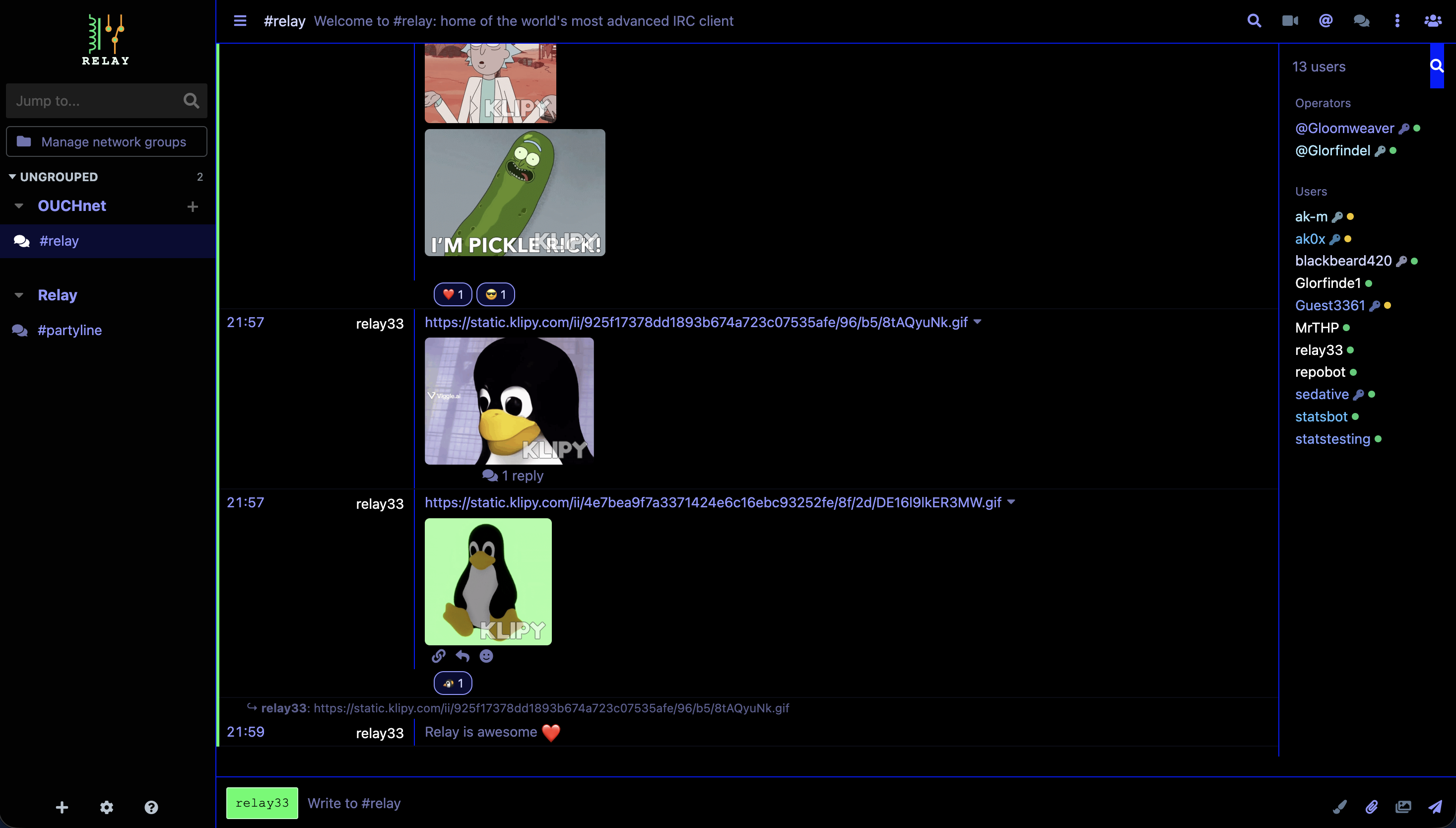The height and width of the screenshot is (828, 1456).
Task: Select user statsbot
Action: click(x=1321, y=416)
